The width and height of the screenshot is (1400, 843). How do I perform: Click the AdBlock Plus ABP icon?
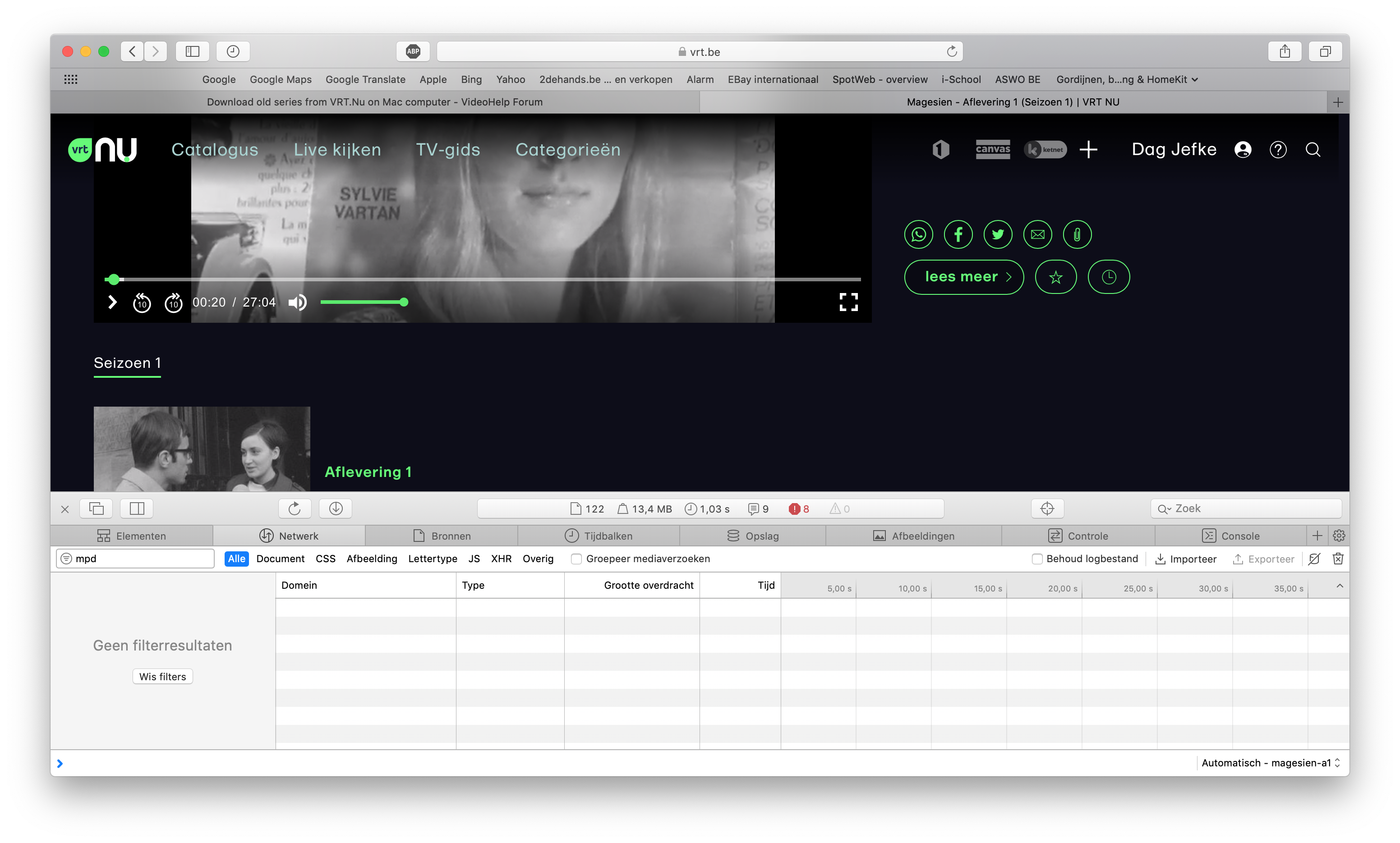coord(413,52)
